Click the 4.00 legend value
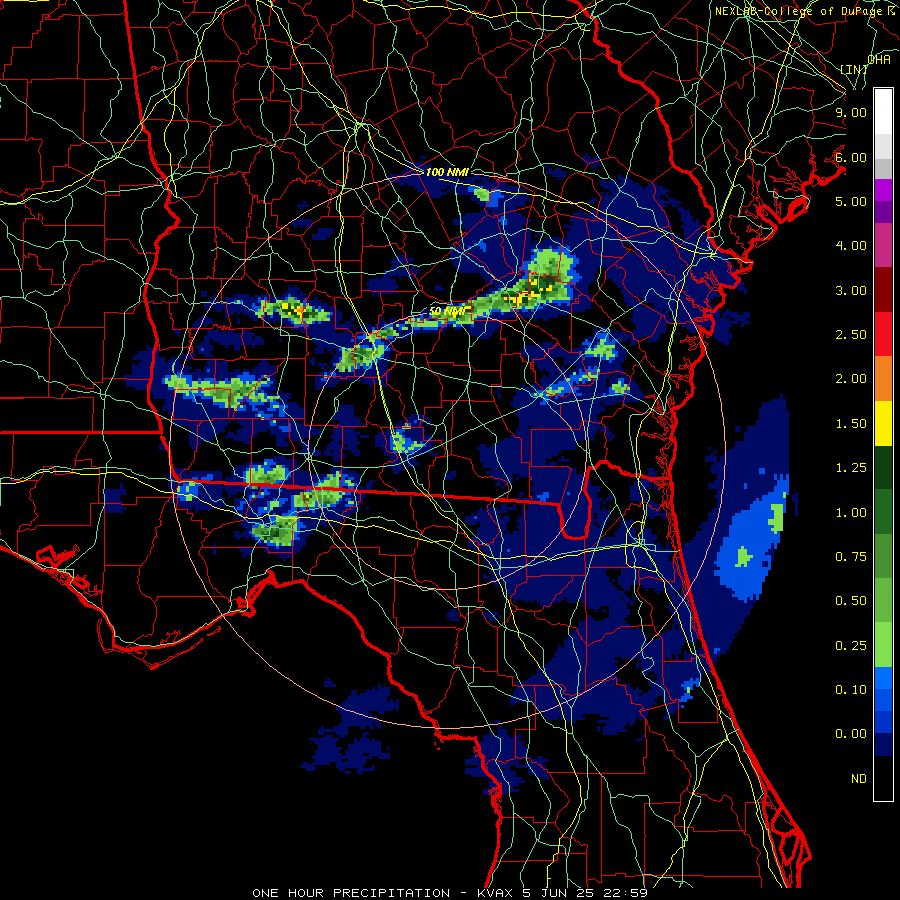This screenshot has height=900, width=900. (851, 246)
